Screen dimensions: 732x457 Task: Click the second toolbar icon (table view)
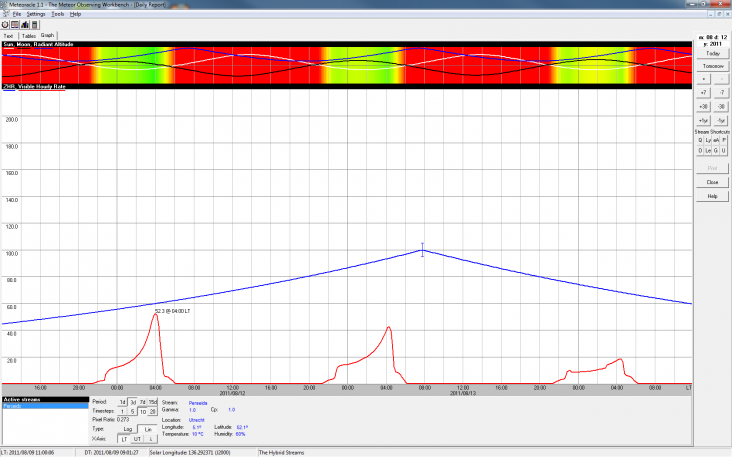pos(15,24)
